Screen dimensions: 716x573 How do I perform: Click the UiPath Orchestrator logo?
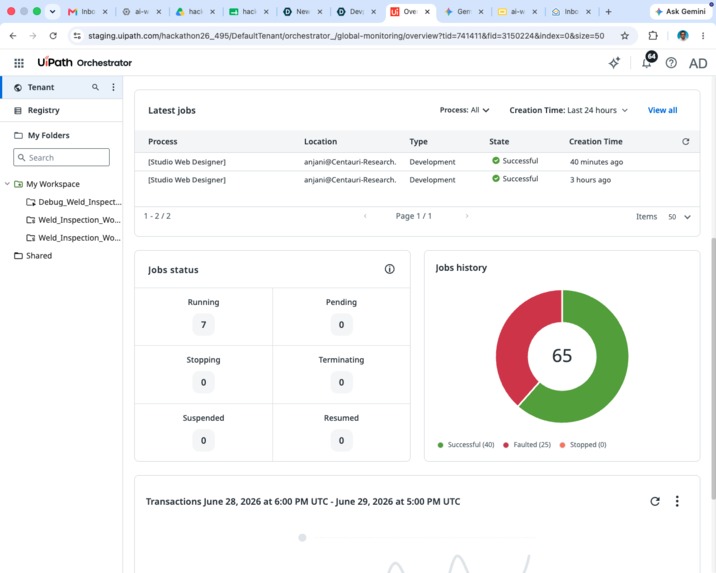(84, 63)
